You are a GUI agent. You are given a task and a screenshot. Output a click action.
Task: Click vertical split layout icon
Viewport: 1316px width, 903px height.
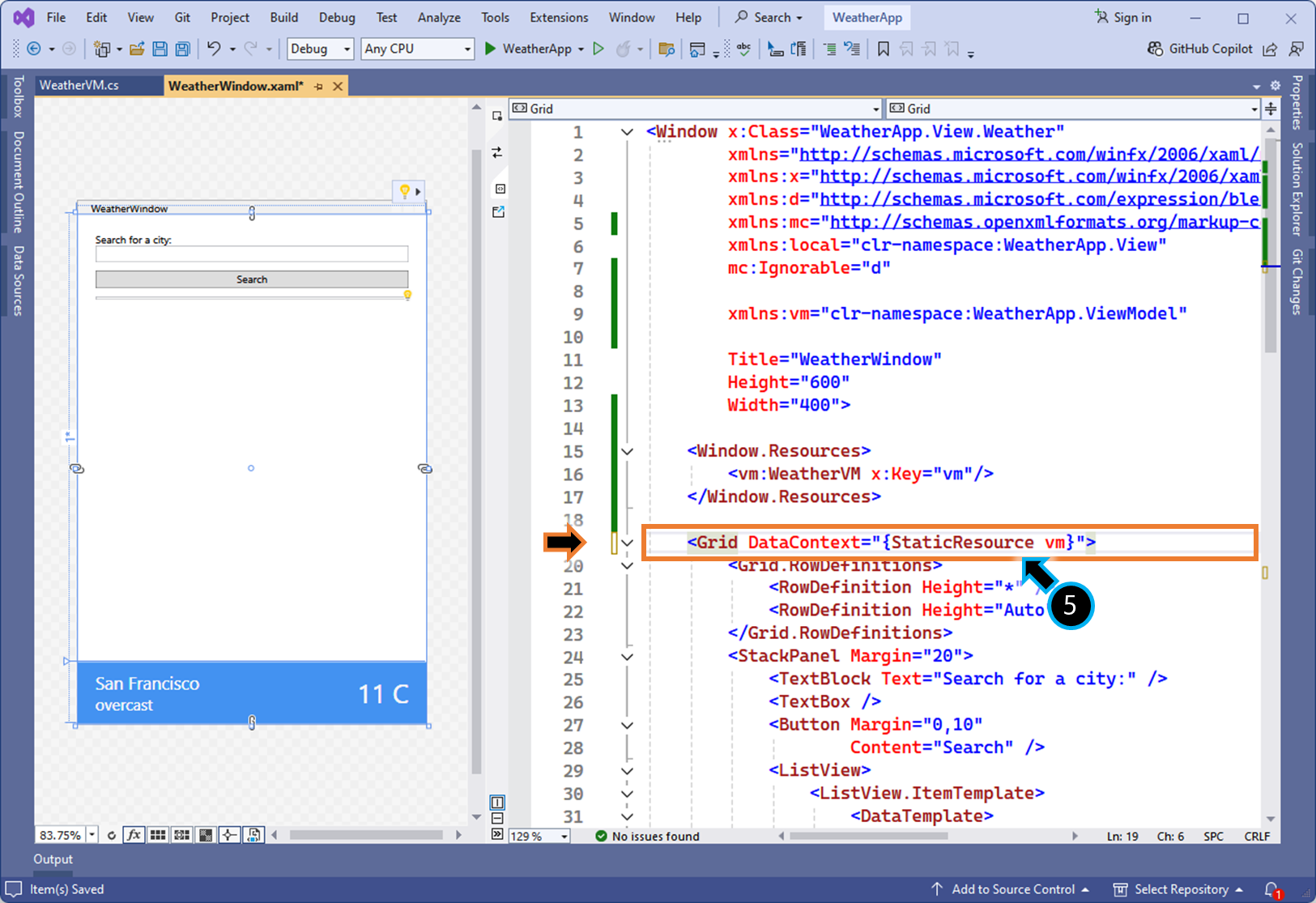pyautogui.click(x=497, y=803)
